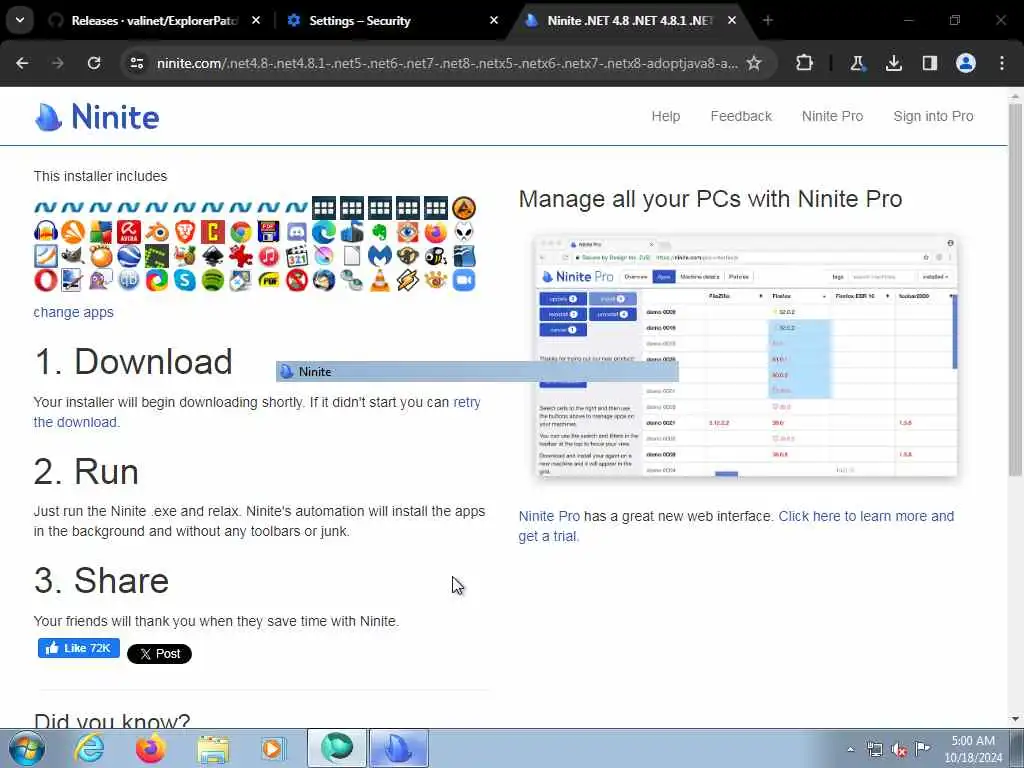Click the page vertical scrollbar
This screenshot has height=768, width=1024.
[1015, 289]
